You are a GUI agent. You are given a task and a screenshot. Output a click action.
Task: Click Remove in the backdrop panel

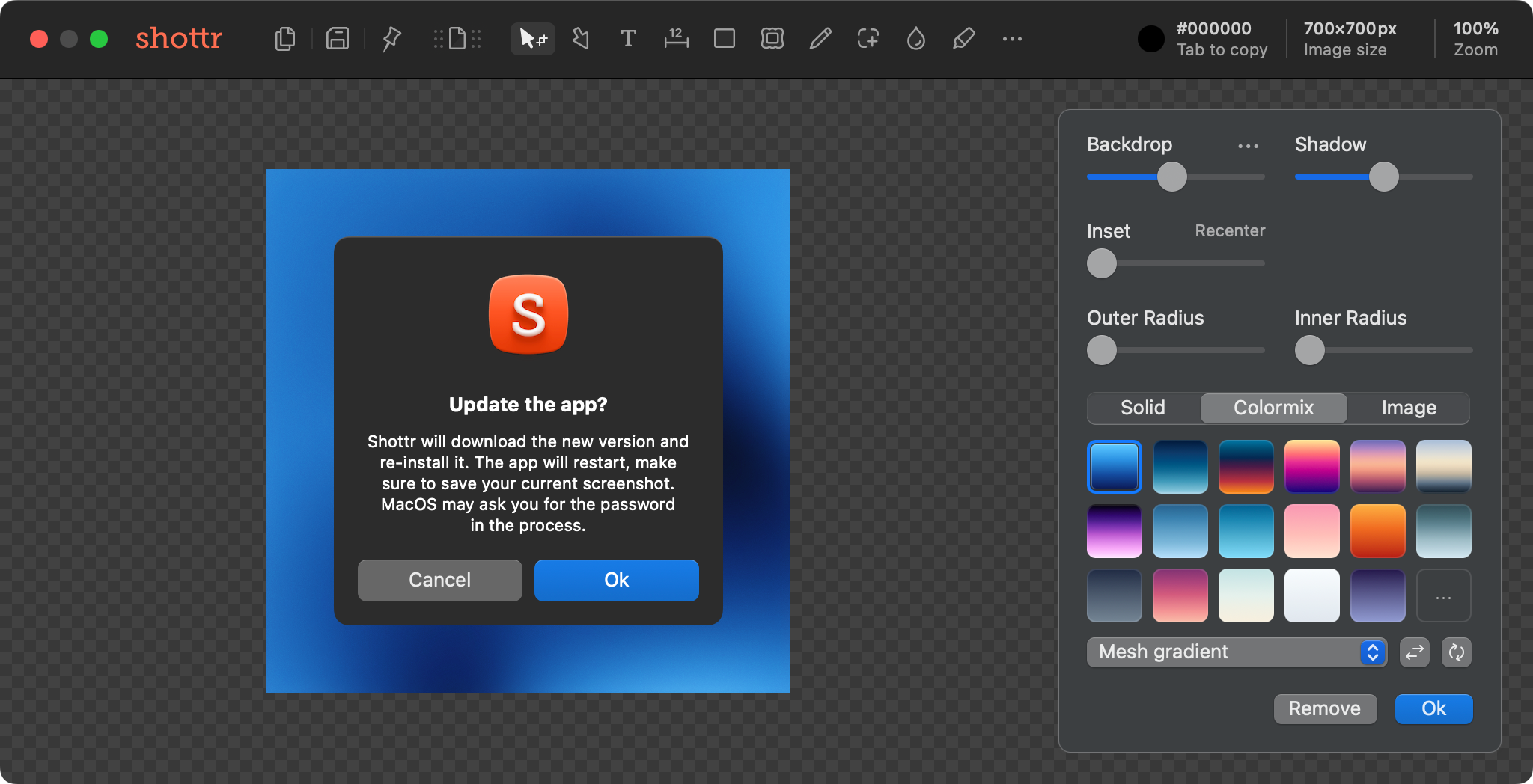click(1324, 708)
